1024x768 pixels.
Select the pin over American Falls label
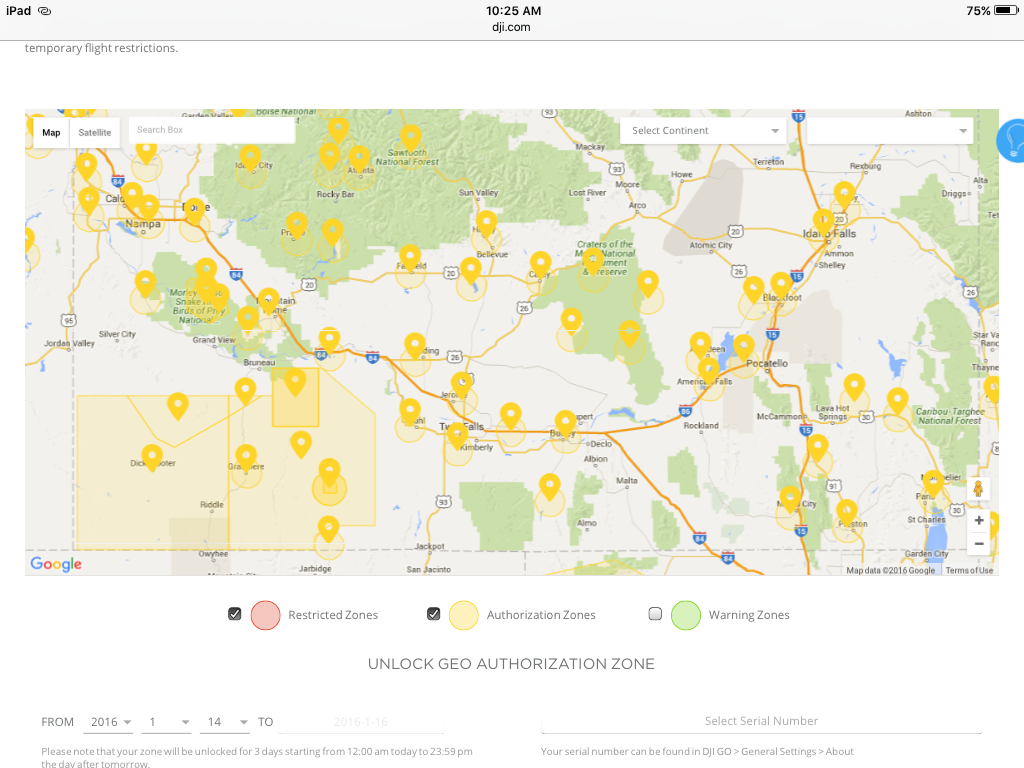tap(709, 371)
